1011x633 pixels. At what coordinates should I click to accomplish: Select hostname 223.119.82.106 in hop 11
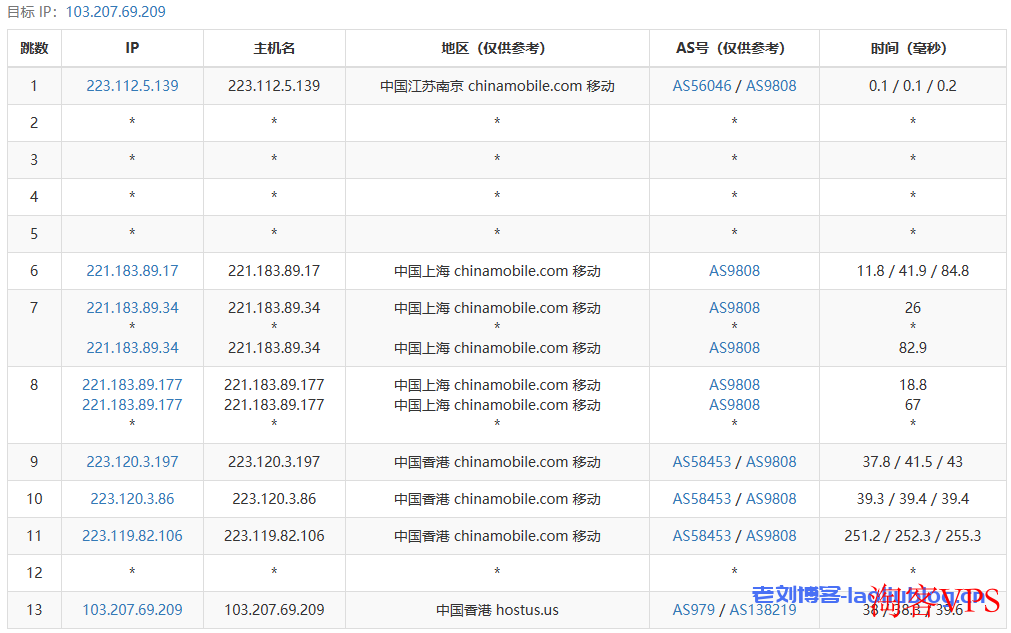[x=274, y=536]
